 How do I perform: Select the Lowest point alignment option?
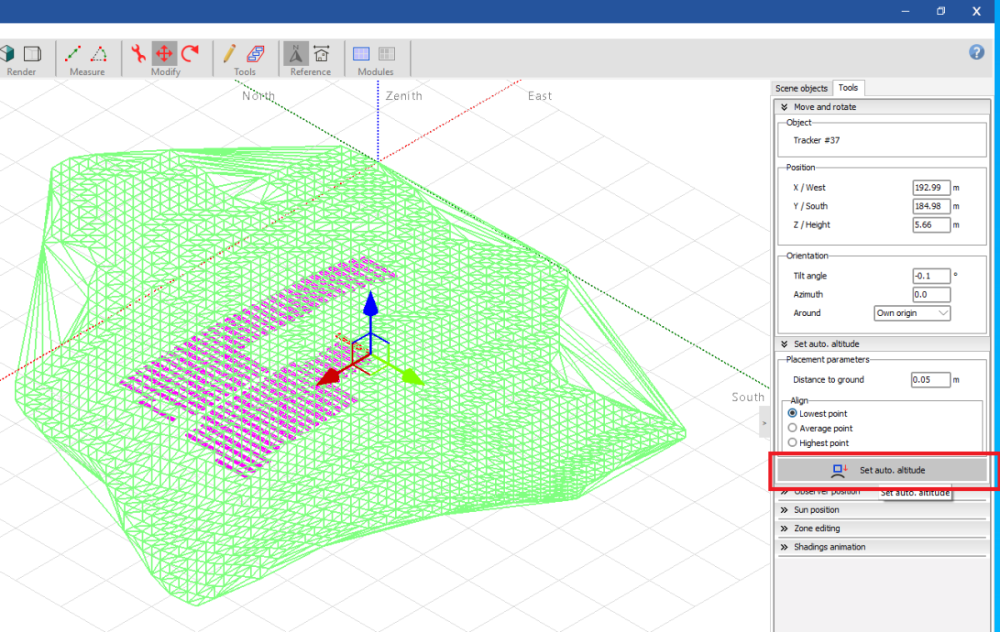pos(793,413)
